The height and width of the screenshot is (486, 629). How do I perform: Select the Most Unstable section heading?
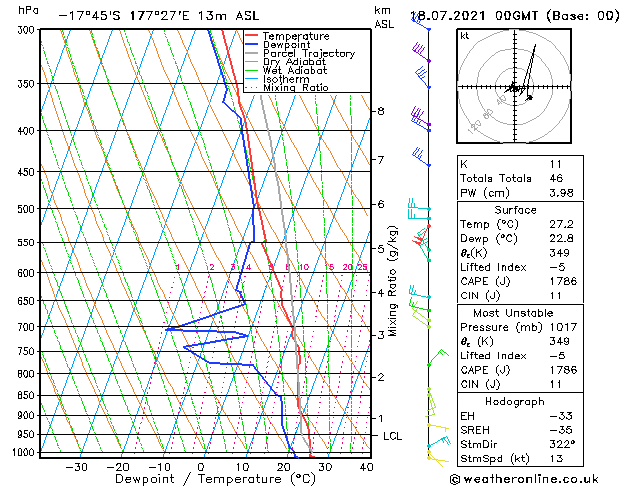coord(513,313)
